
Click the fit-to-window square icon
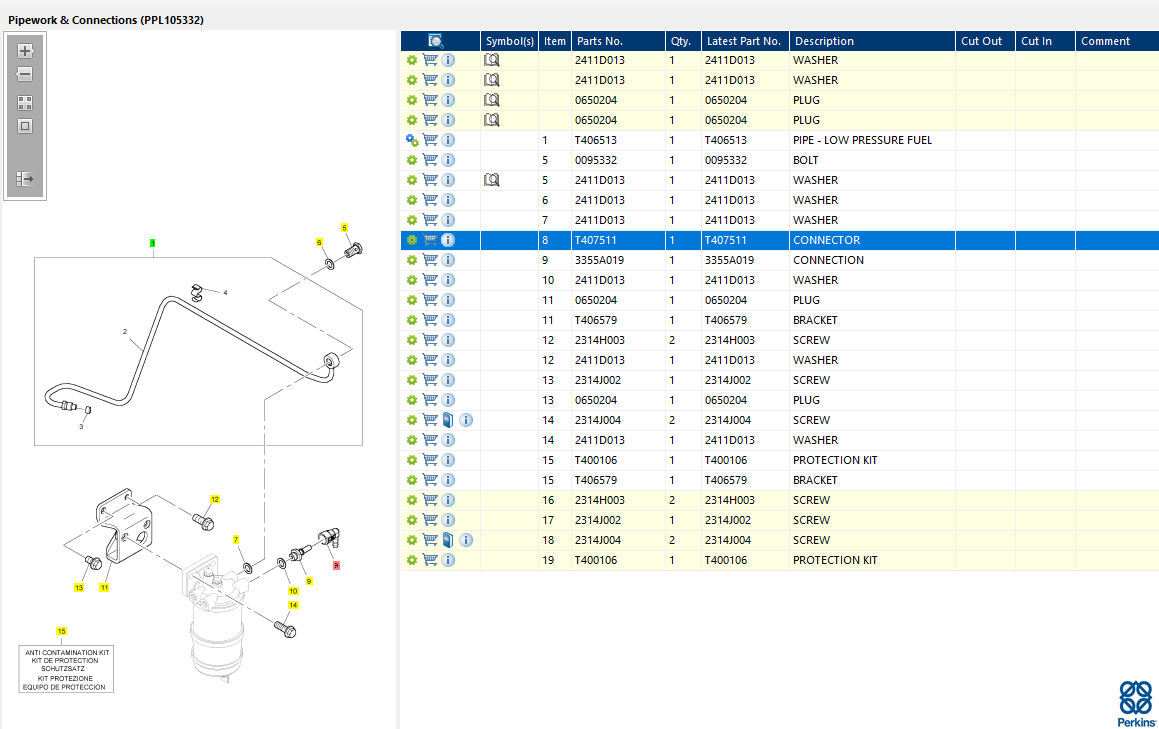tap(25, 126)
